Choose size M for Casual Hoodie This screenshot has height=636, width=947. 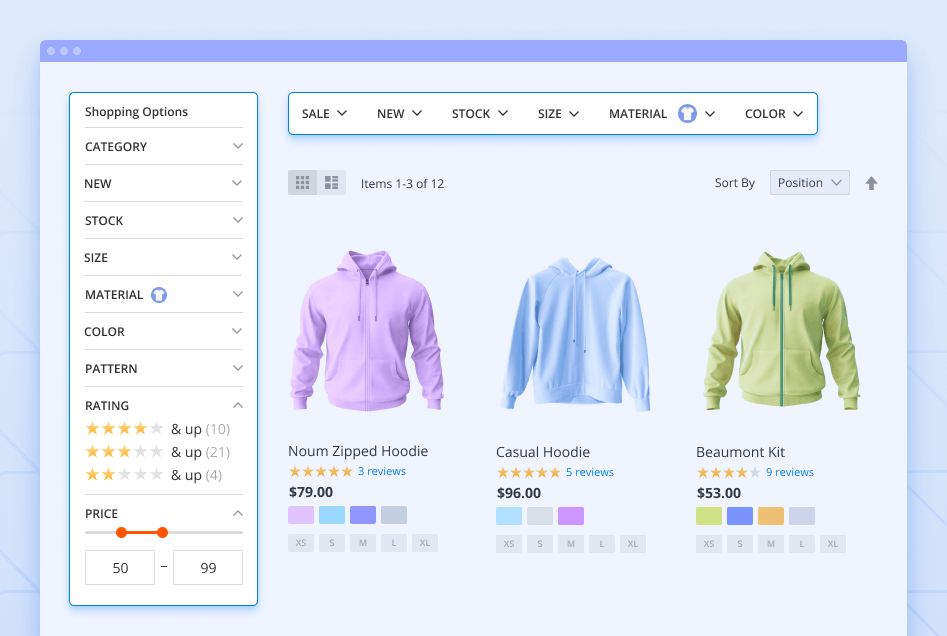[571, 544]
